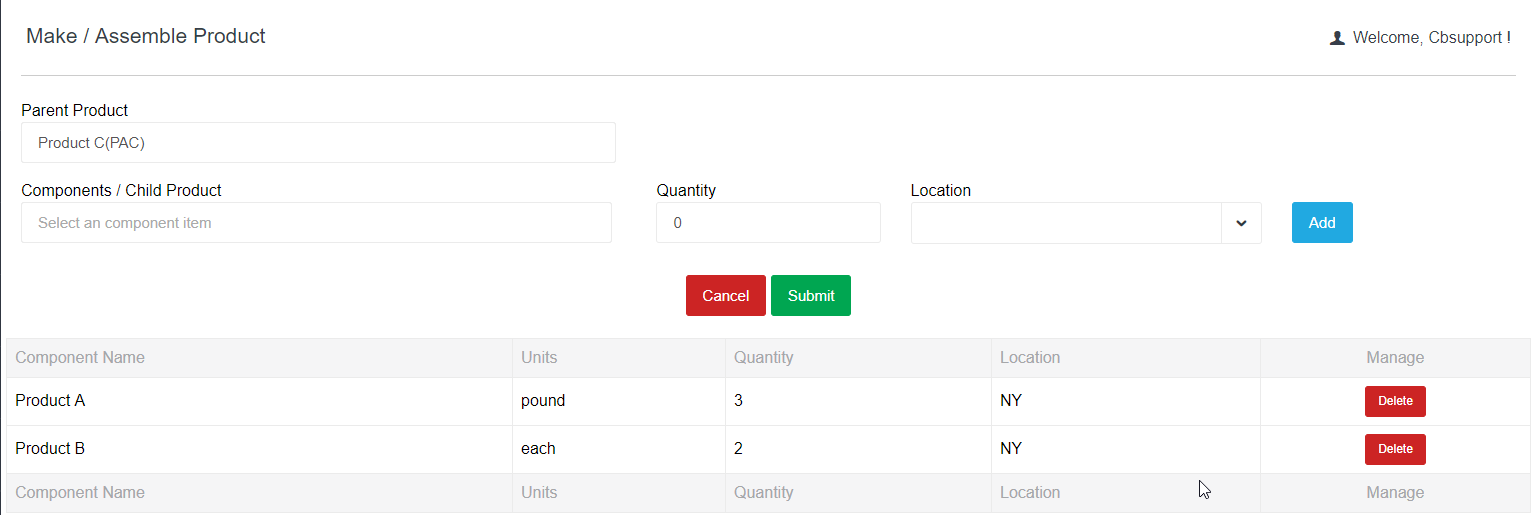Click the top Component Name column header
This screenshot has height=515, width=1533.
pos(80,358)
